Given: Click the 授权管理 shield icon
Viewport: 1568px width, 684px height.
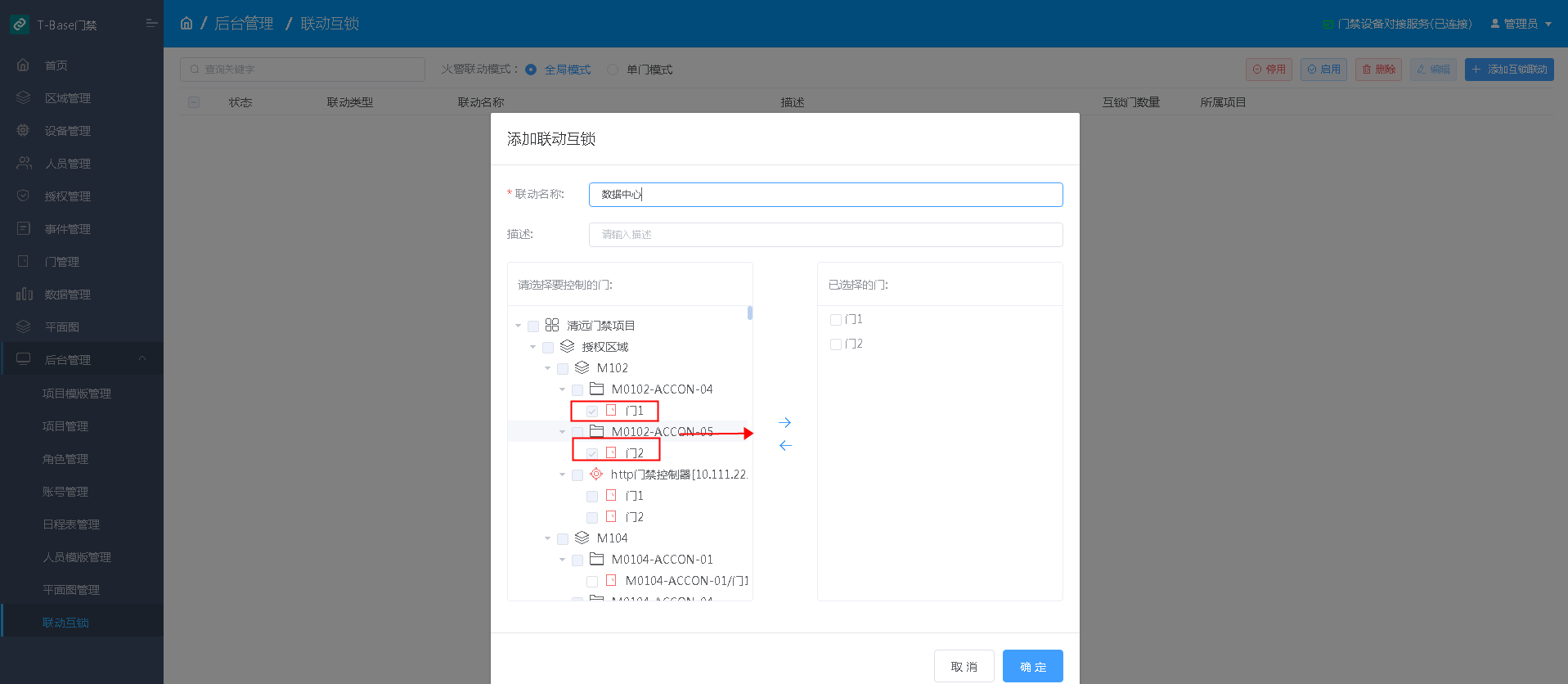Looking at the screenshot, I should click(x=23, y=196).
